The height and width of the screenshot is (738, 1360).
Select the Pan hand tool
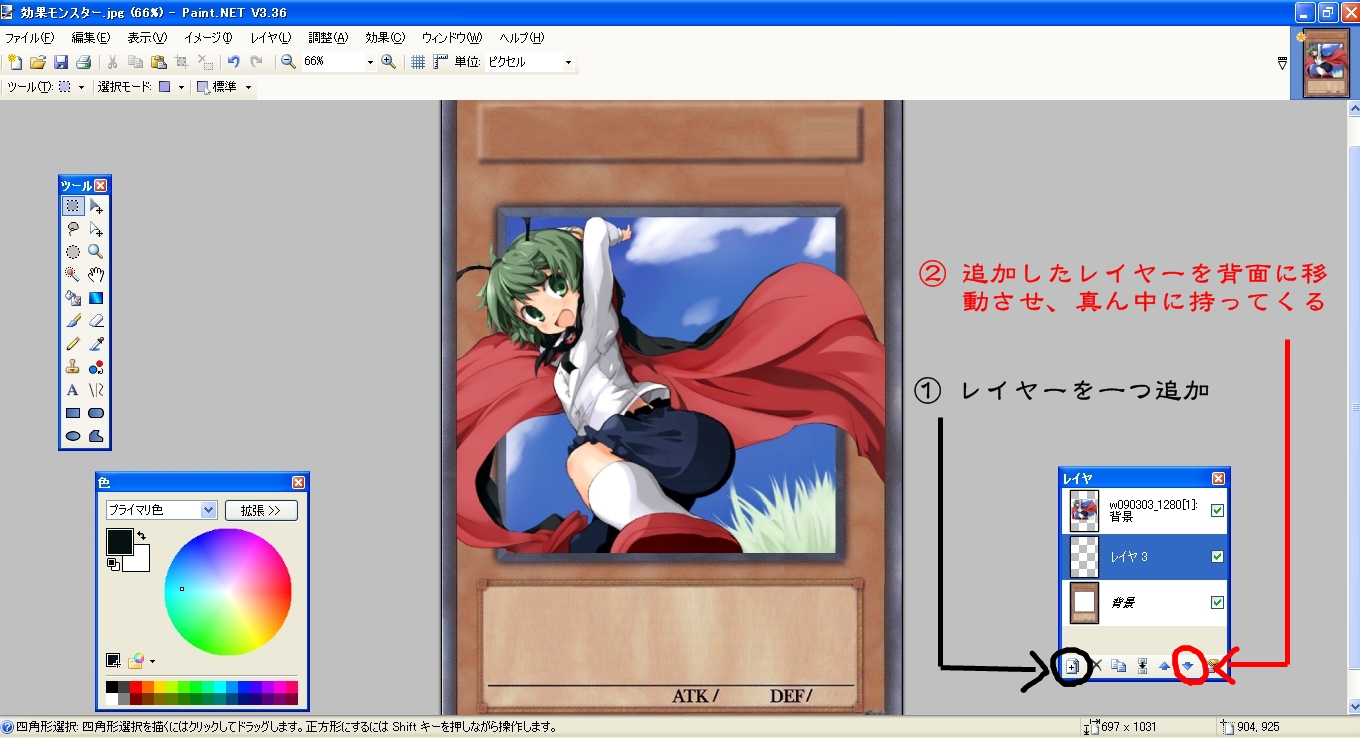coord(96,274)
